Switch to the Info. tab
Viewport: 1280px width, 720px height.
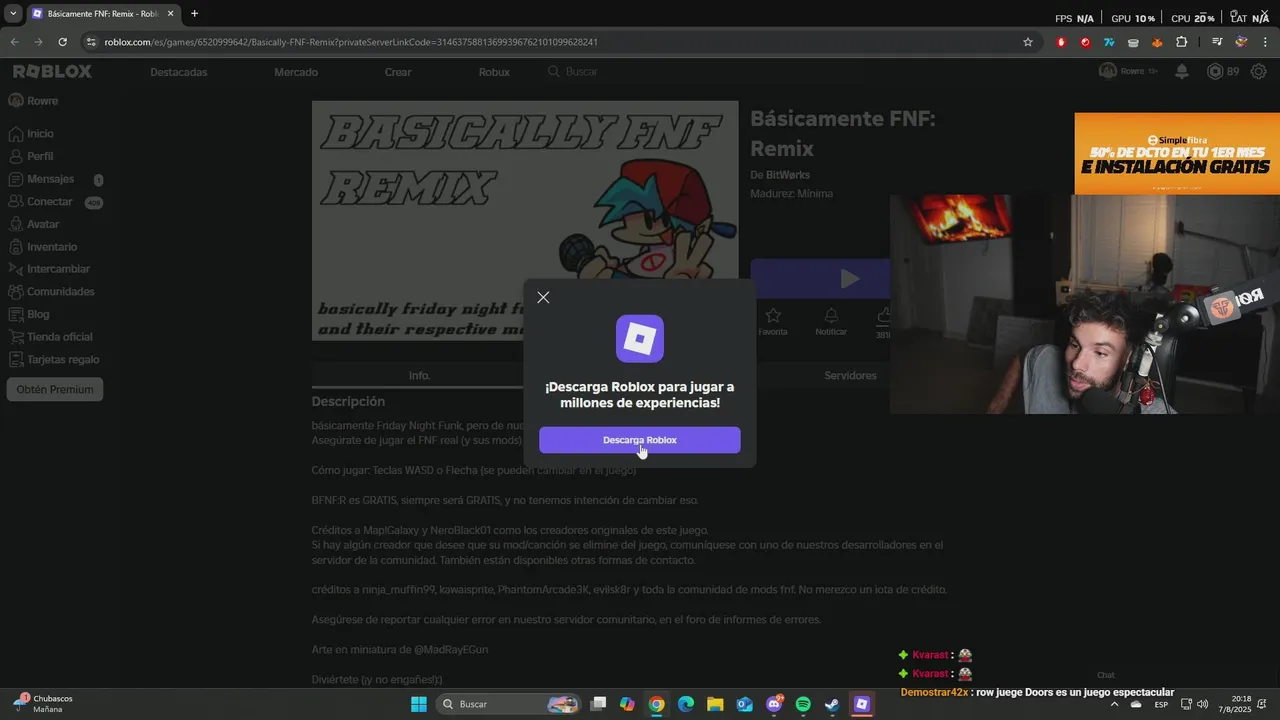pyautogui.click(x=419, y=375)
